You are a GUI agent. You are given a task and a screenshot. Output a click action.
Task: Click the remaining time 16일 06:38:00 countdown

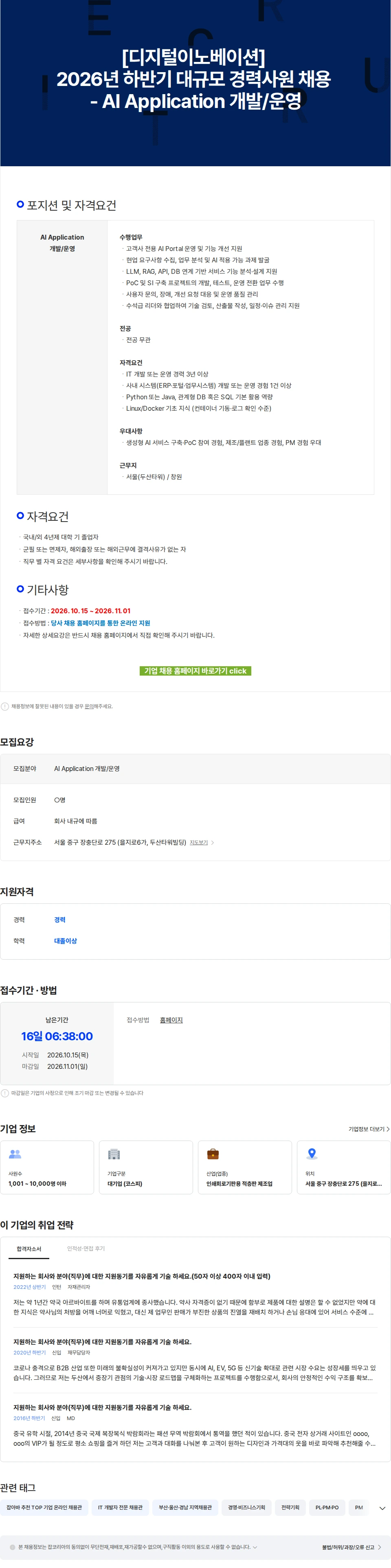(x=57, y=1036)
